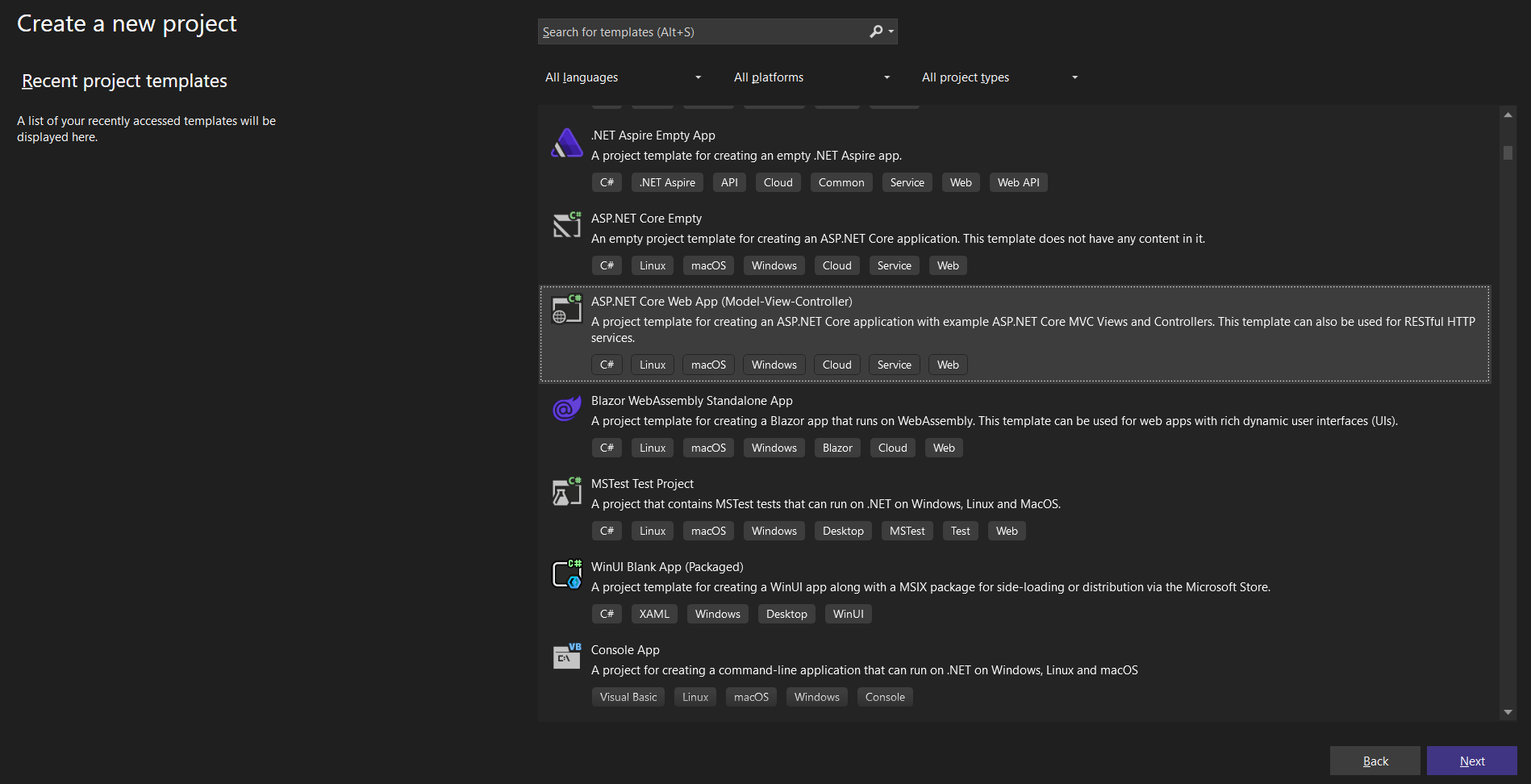Click the Service tag in ASP.NET Core Empty
1531x784 pixels.
pos(894,265)
